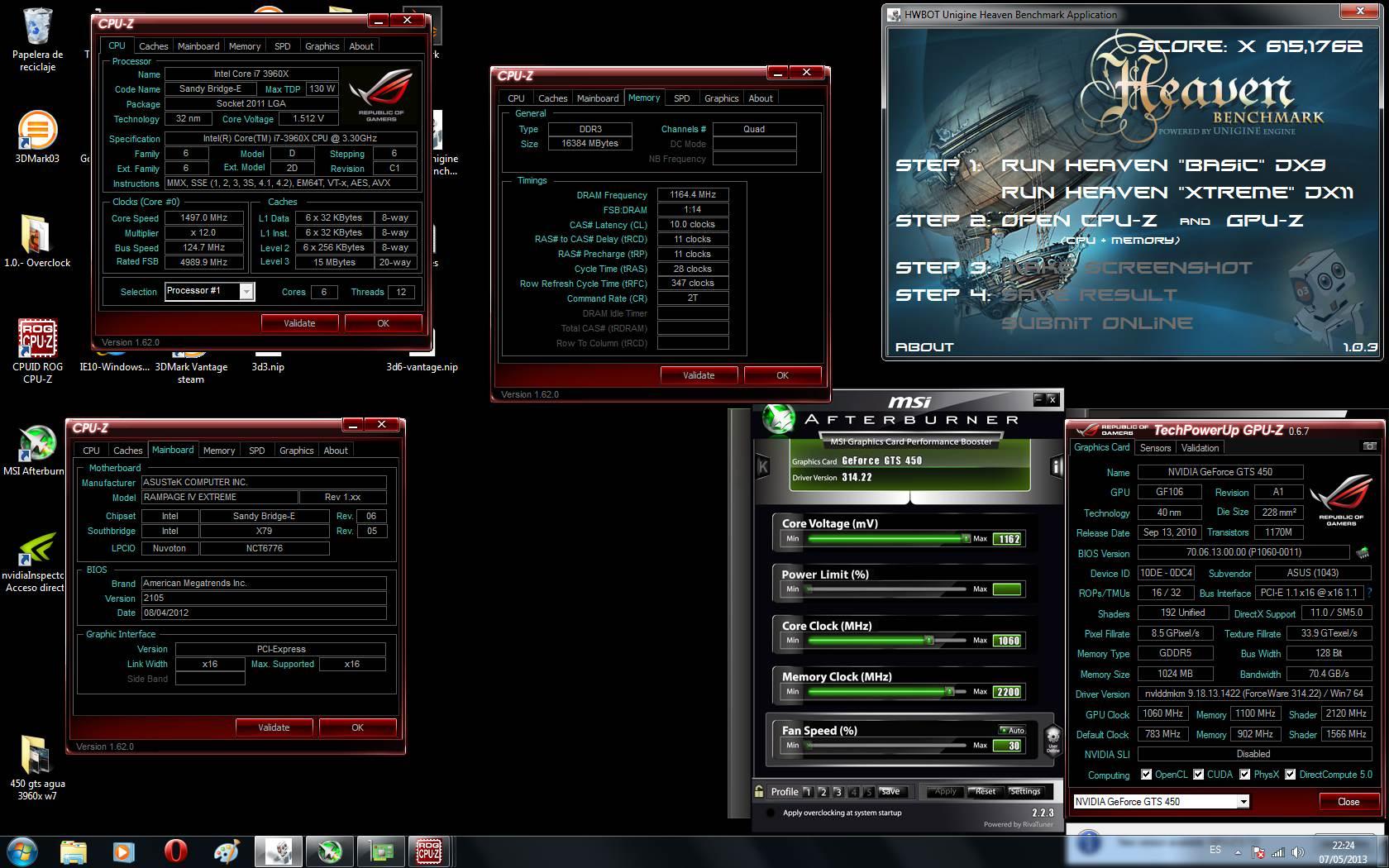Enable apply overclocking at system startup
Image resolution: width=1389 pixels, height=868 pixels.
click(771, 813)
